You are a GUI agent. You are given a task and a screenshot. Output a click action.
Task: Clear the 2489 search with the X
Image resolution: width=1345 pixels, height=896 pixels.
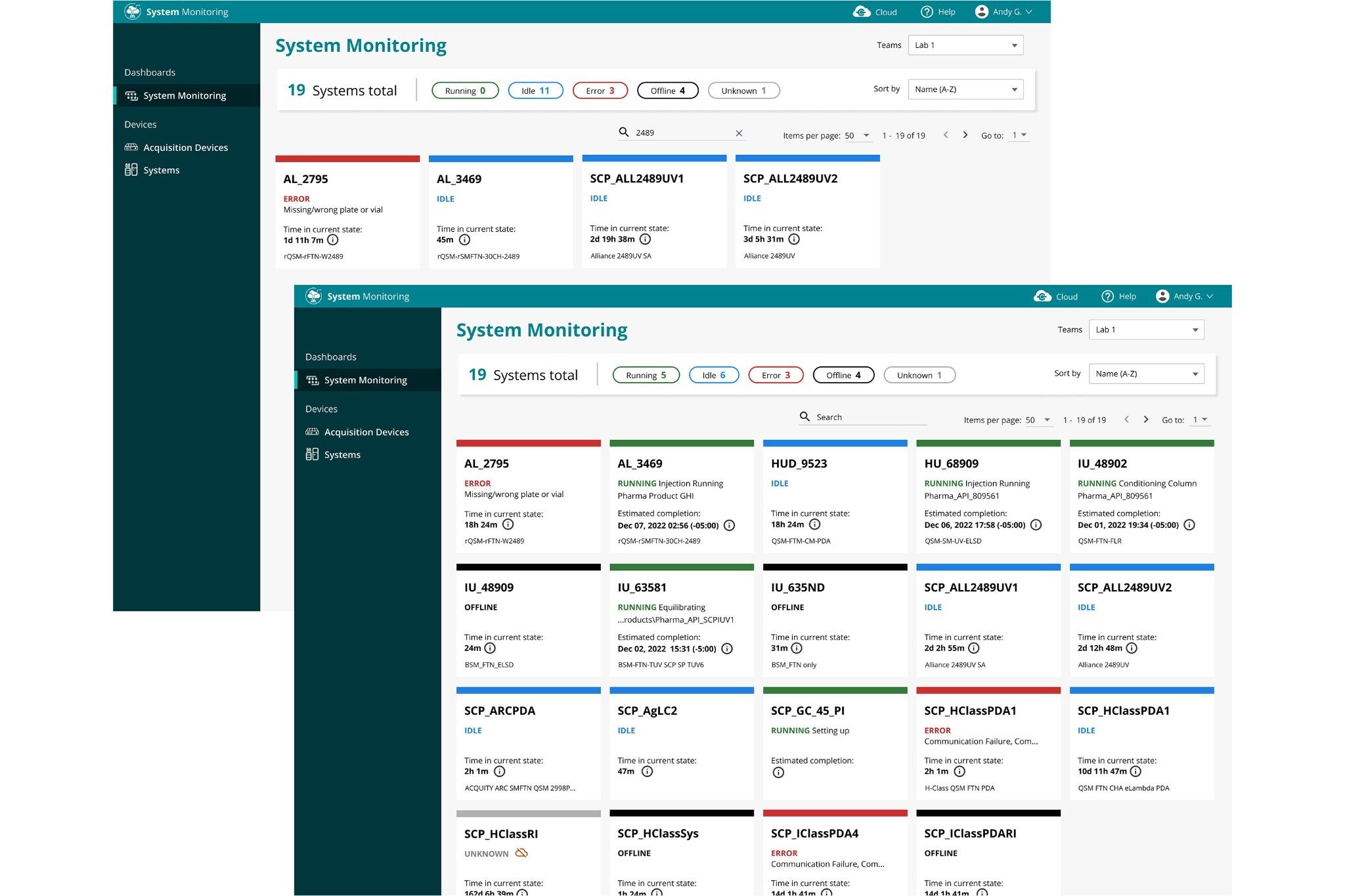(738, 133)
